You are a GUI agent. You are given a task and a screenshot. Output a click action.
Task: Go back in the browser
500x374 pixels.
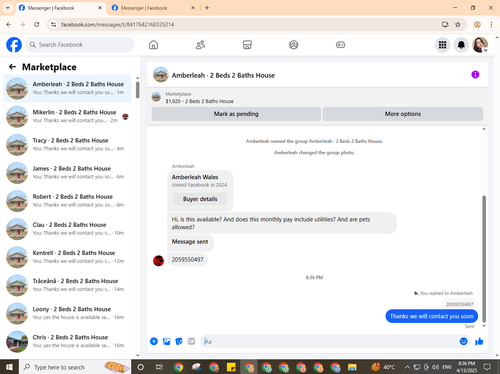point(9,24)
